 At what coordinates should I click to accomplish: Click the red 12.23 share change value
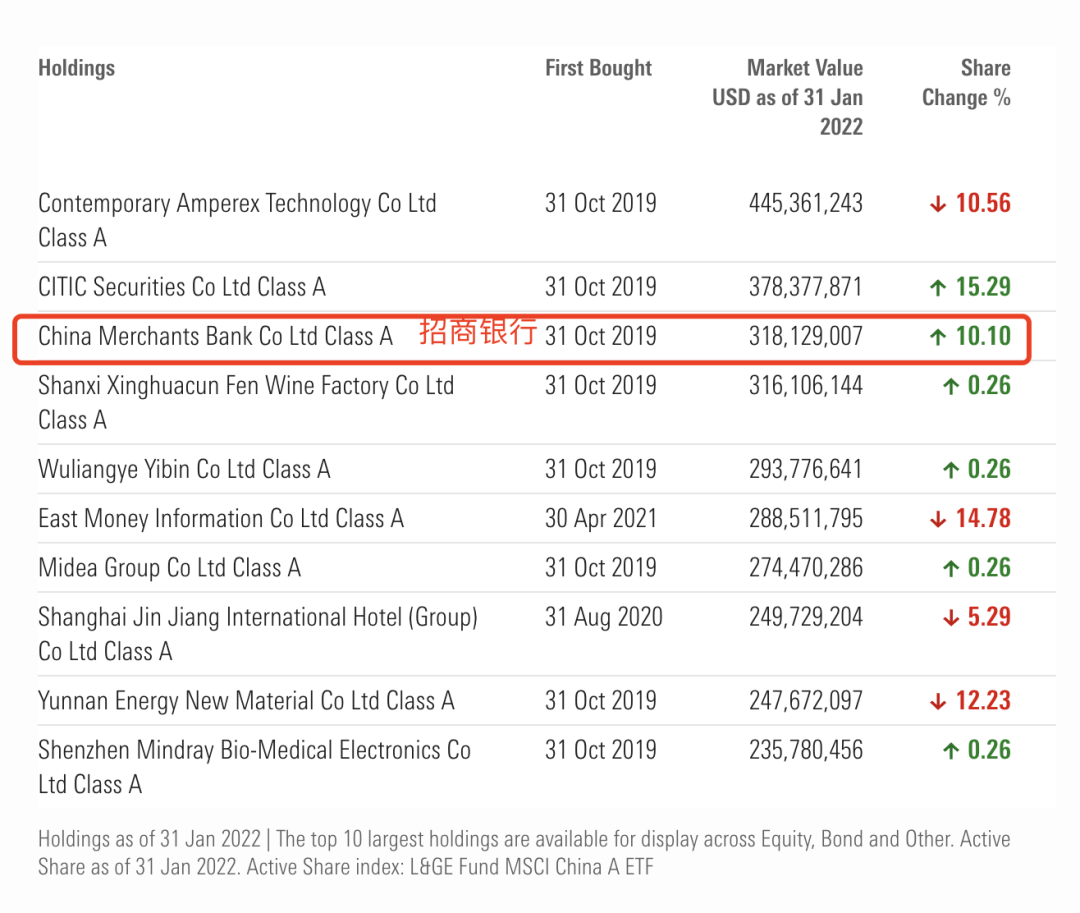coord(983,701)
